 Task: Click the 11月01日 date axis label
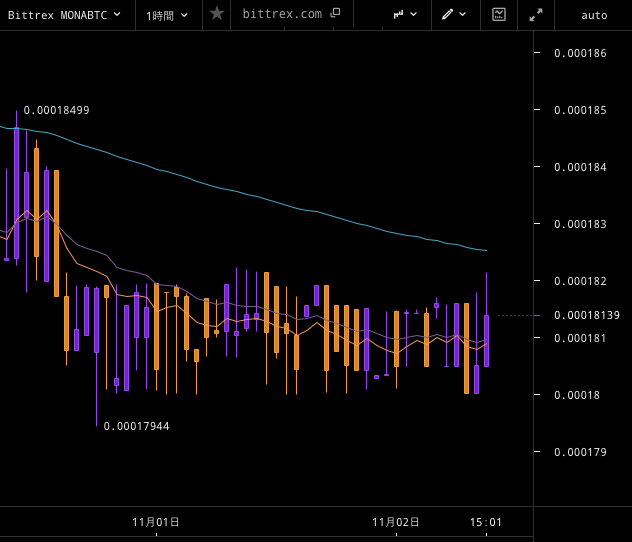click(x=156, y=522)
